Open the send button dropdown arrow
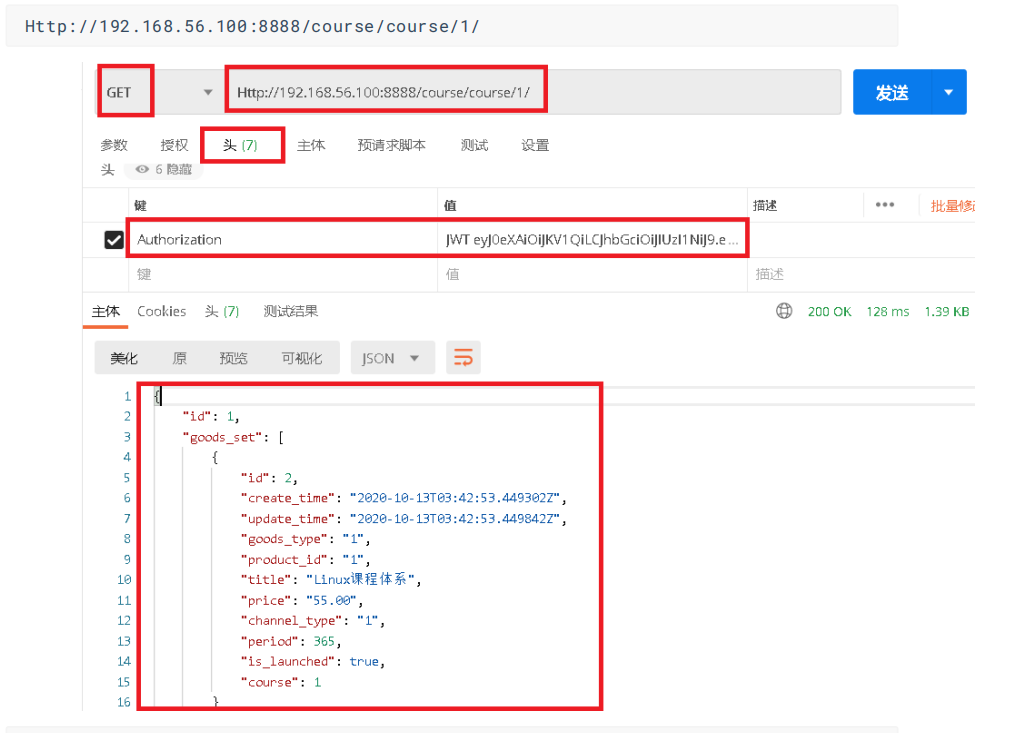The image size is (1029, 733). point(948,93)
